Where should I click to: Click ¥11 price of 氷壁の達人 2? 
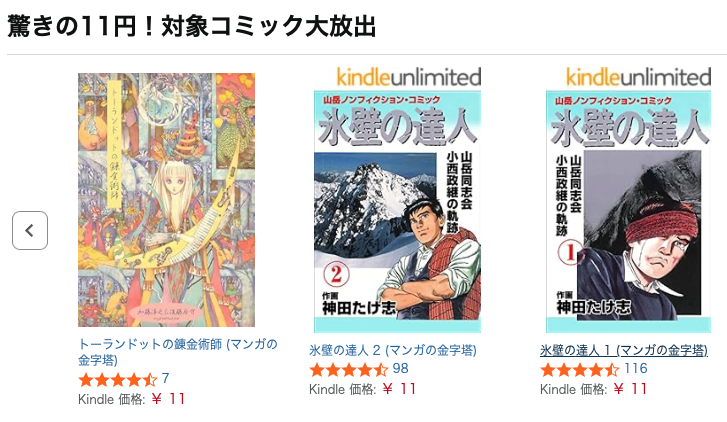click(399, 389)
